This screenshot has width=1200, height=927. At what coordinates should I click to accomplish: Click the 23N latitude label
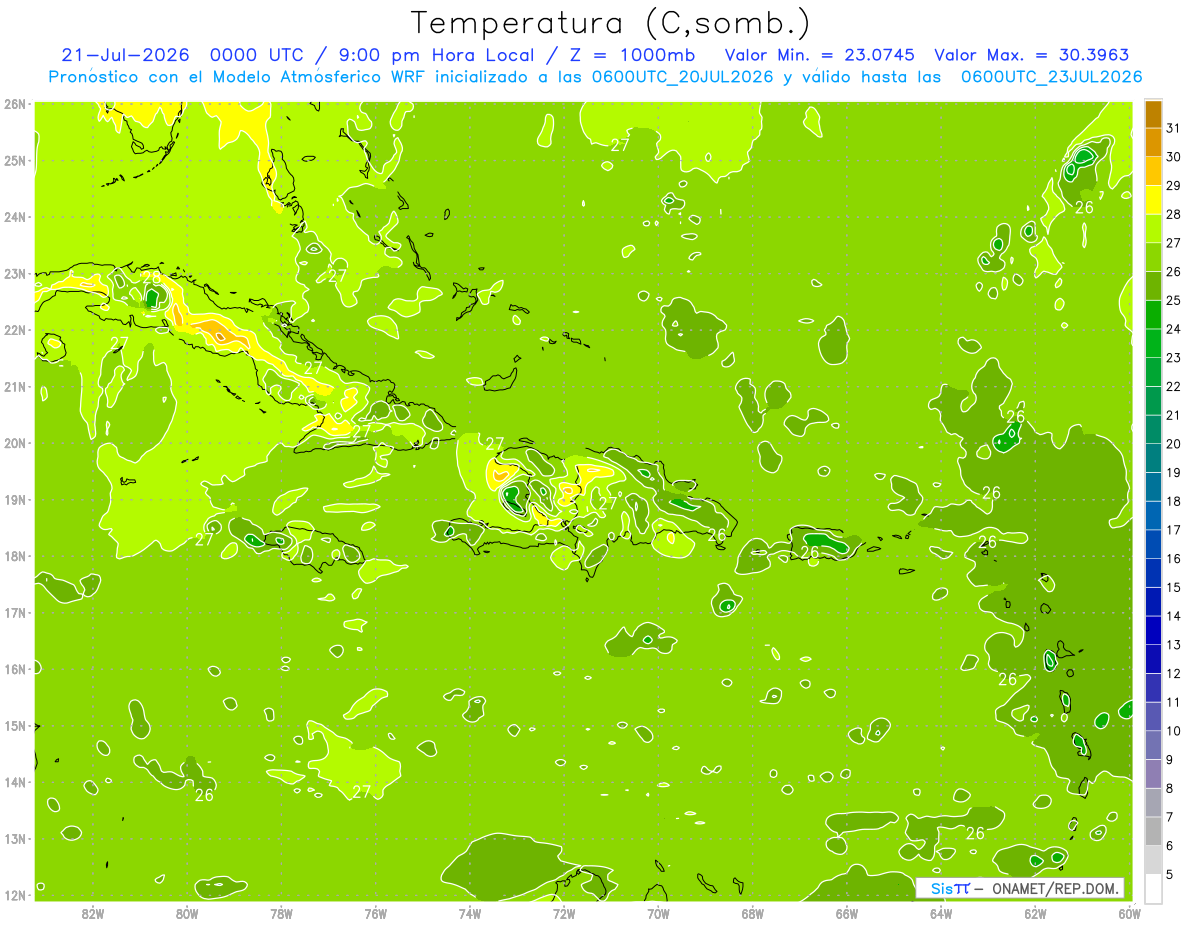point(15,273)
